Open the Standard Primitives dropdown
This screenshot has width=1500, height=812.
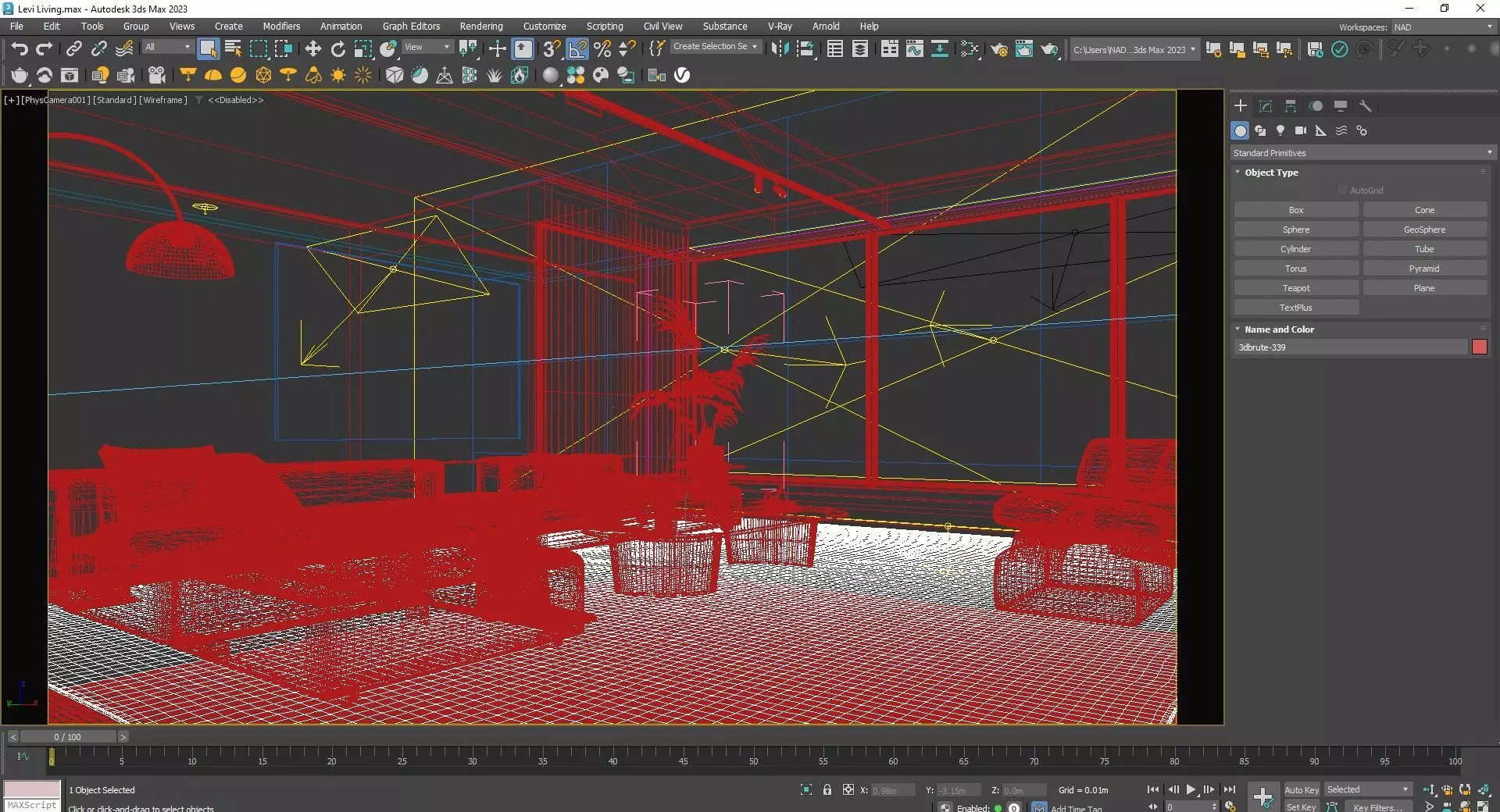pos(1362,153)
